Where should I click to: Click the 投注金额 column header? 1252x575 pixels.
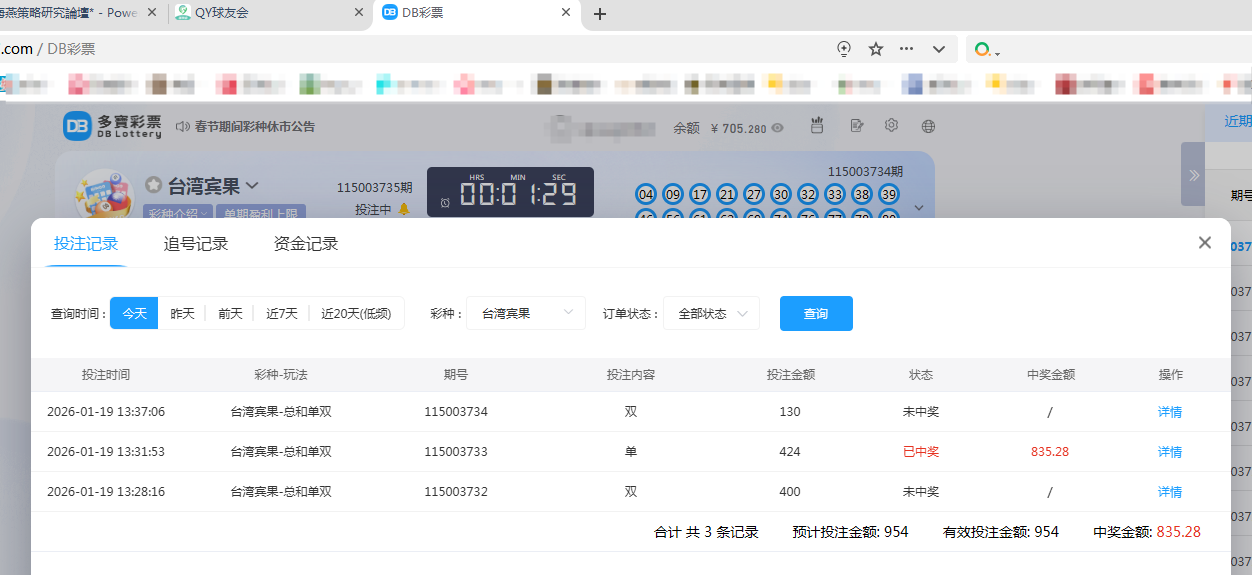[791, 375]
